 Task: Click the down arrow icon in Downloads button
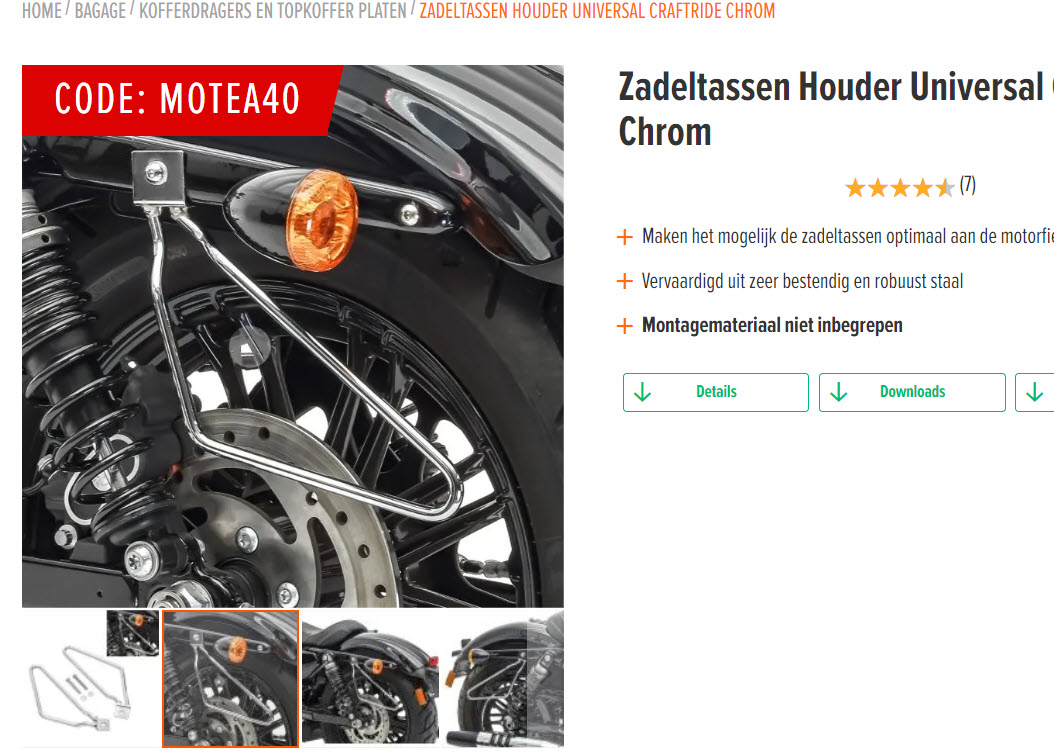pos(839,392)
